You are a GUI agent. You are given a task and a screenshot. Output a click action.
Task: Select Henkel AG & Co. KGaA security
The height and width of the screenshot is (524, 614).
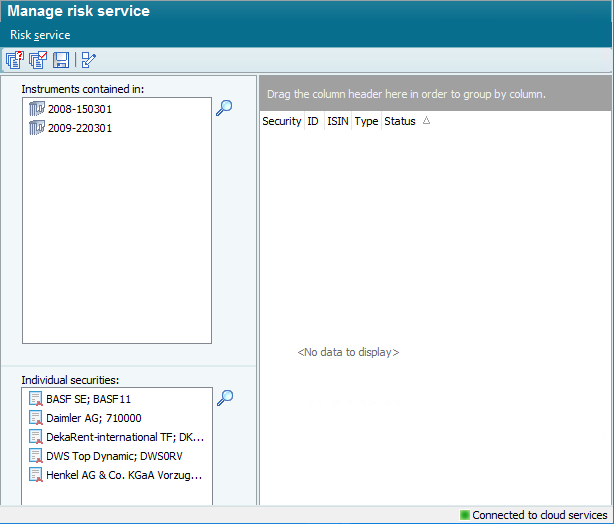point(124,475)
